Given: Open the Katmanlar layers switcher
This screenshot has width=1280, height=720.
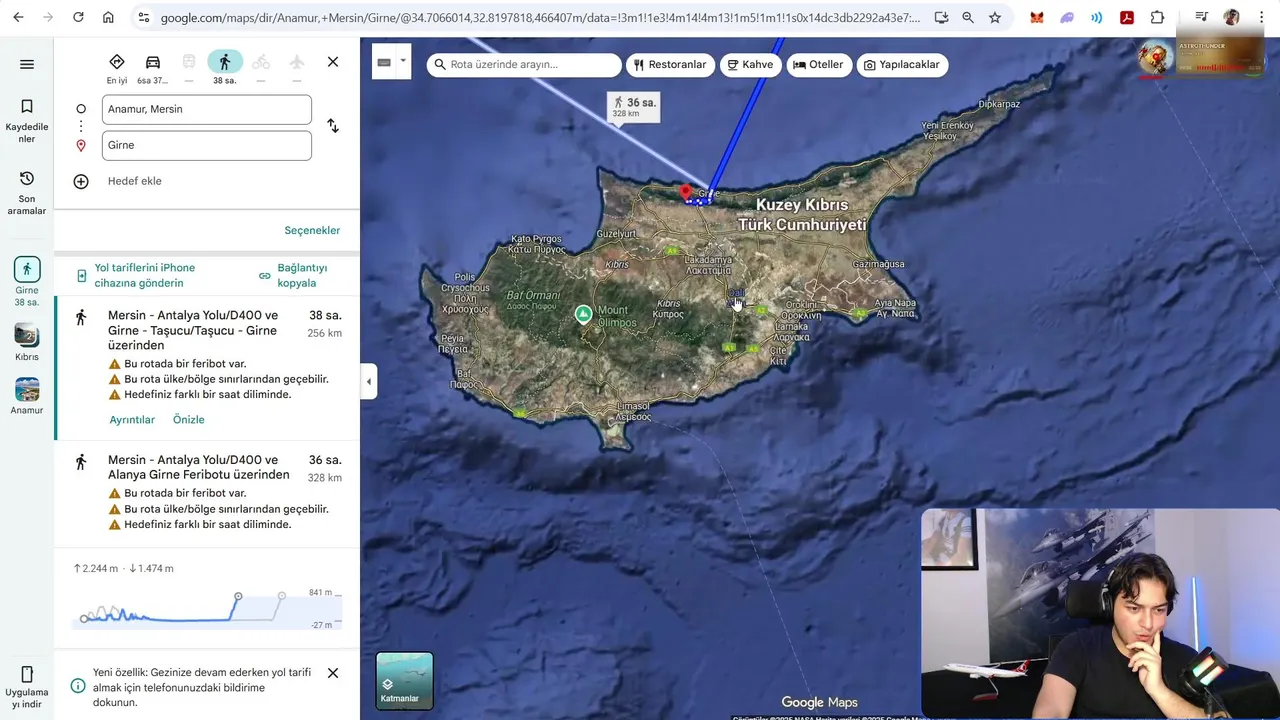Looking at the screenshot, I should [x=404, y=681].
